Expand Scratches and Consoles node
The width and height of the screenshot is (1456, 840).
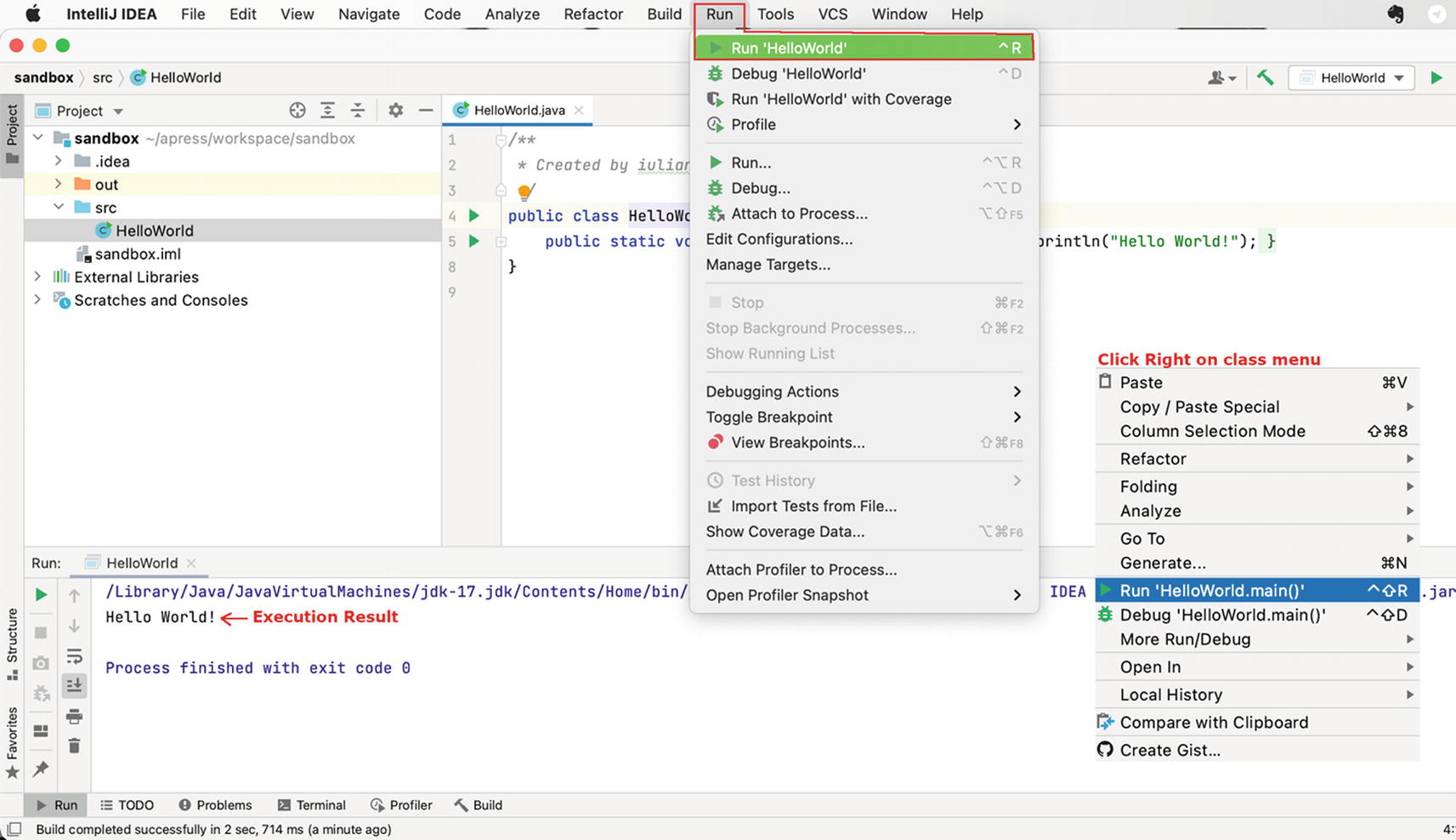click(37, 299)
